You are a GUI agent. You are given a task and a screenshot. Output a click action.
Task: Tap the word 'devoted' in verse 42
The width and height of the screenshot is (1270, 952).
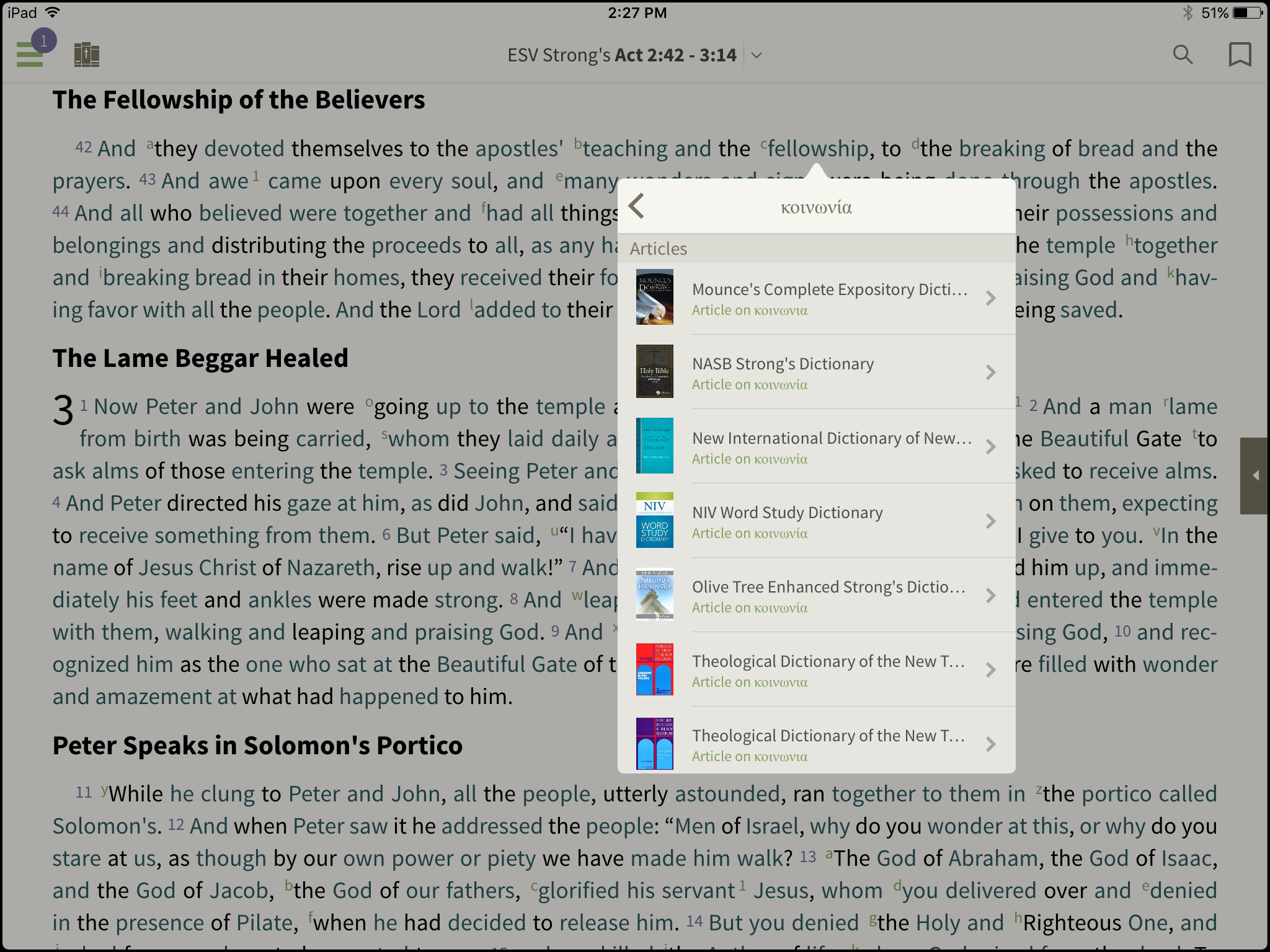(244, 149)
